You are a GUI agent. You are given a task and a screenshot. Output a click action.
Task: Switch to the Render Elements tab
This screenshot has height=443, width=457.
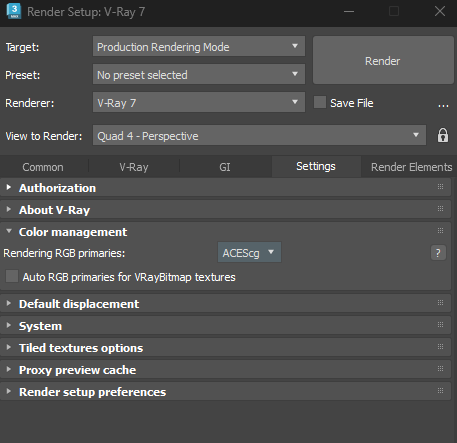coord(411,167)
